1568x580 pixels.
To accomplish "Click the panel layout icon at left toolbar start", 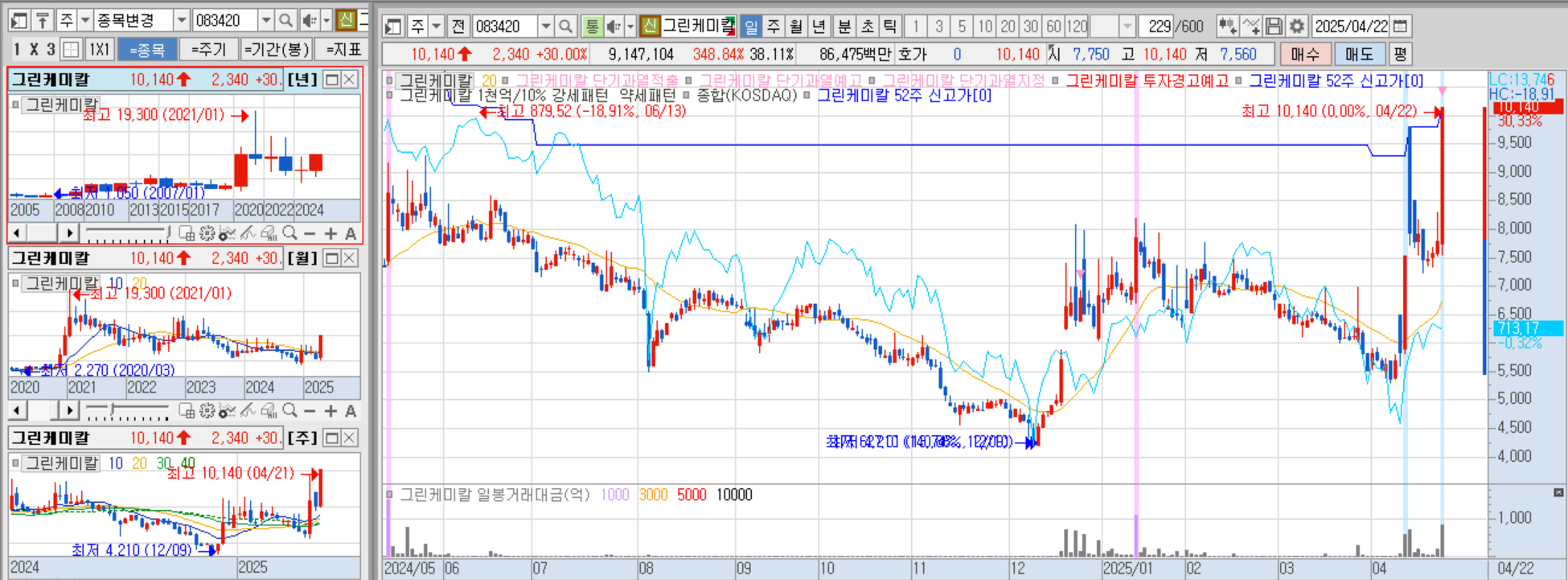I will click(19, 20).
